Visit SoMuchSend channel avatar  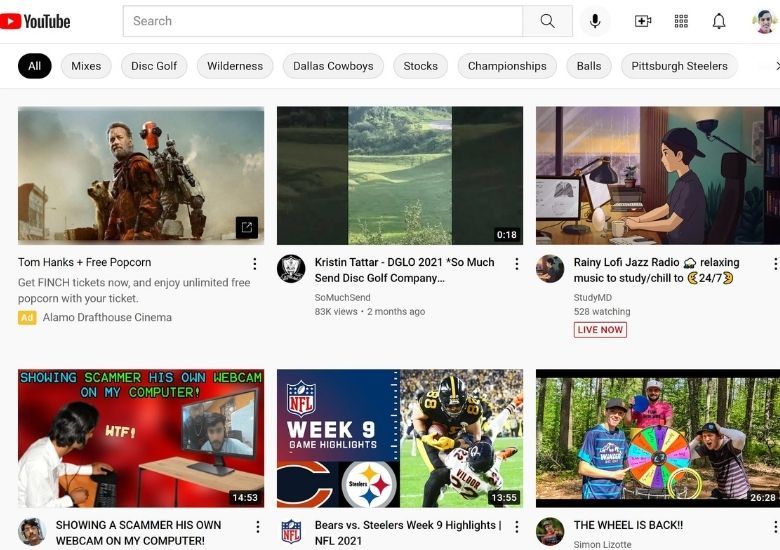pyautogui.click(x=291, y=269)
